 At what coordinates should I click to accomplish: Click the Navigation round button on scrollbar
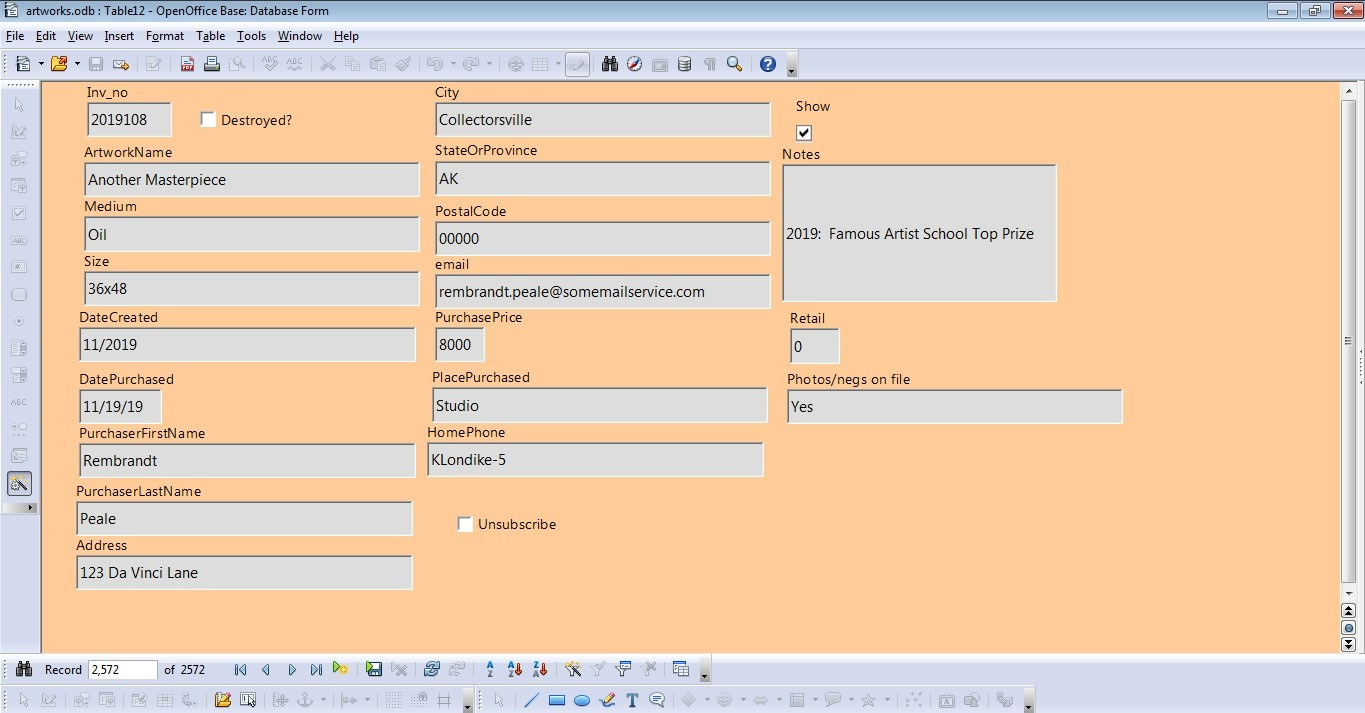point(1348,628)
